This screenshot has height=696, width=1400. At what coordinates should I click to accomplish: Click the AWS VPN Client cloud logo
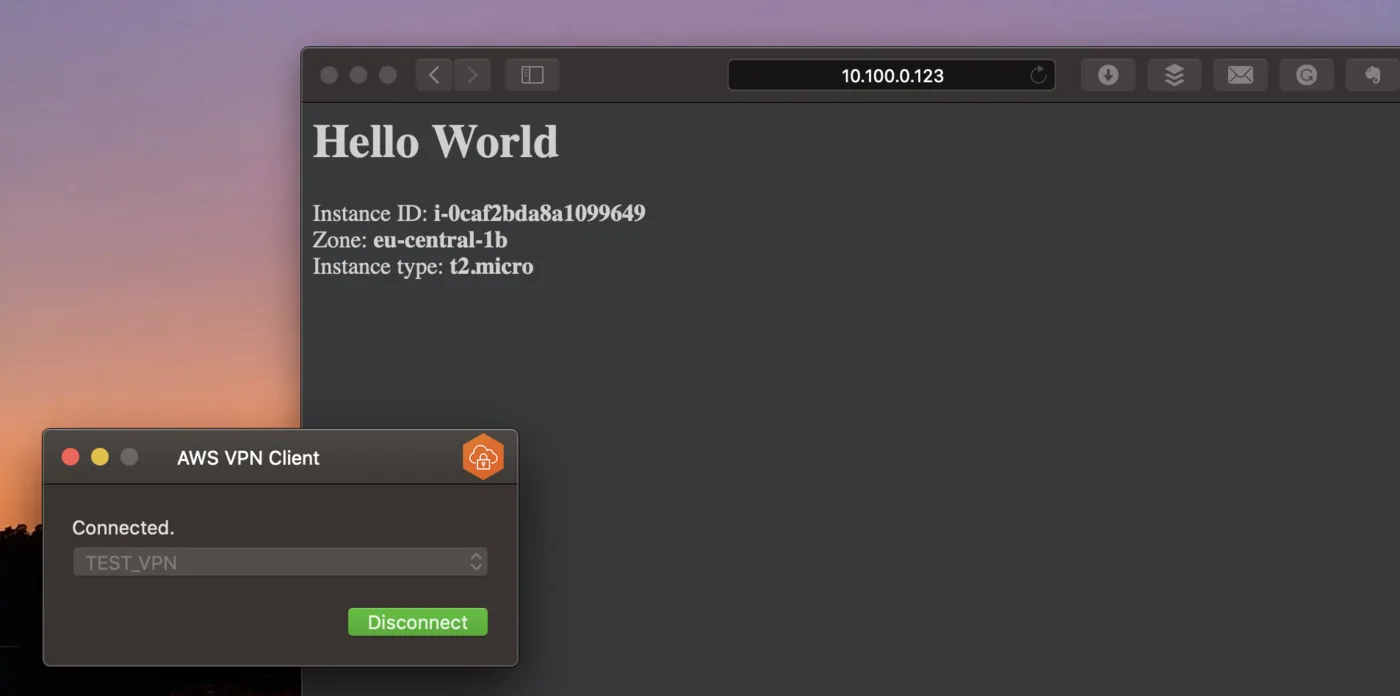click(483, 457)
